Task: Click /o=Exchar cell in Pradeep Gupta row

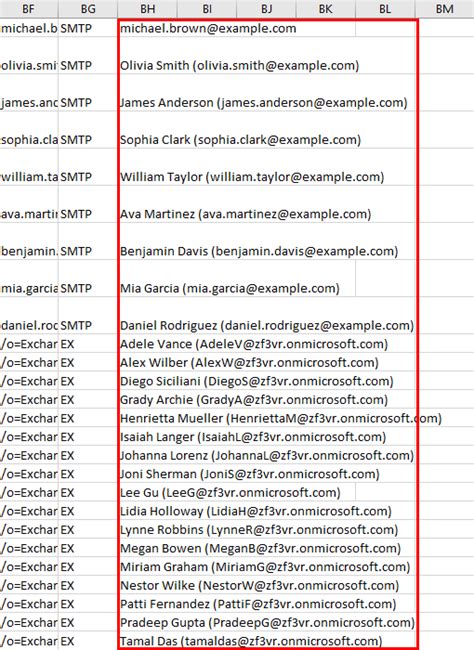Action: (29, 623)
